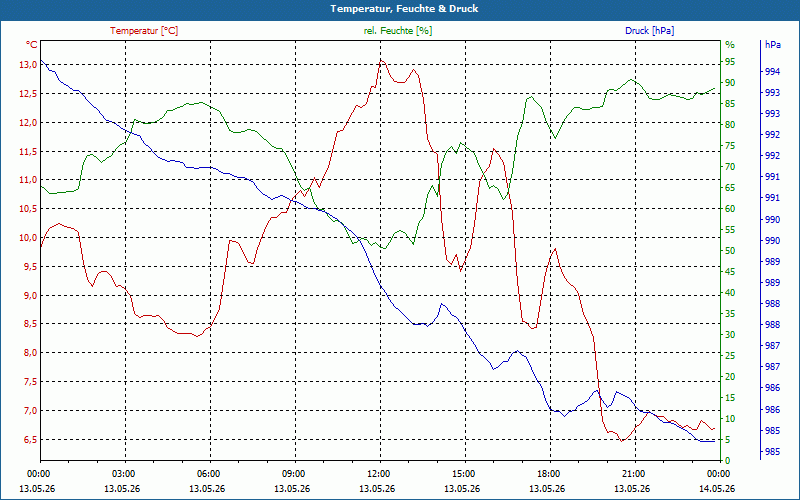Click the 40 humidity axis value
Screen dimensions: 800x500
point(730,293)
